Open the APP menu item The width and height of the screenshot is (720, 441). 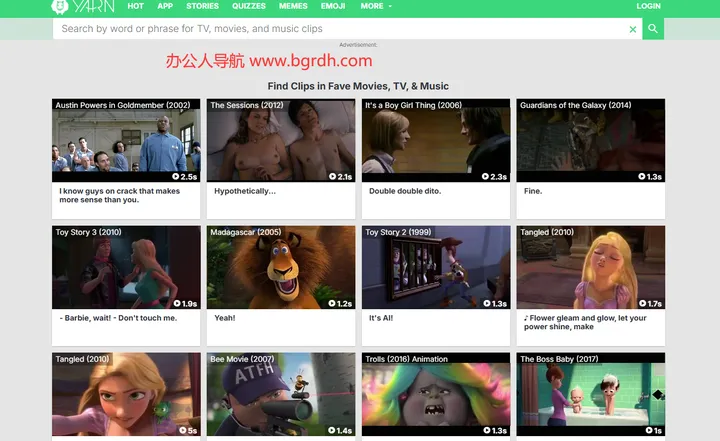[165, 6]
